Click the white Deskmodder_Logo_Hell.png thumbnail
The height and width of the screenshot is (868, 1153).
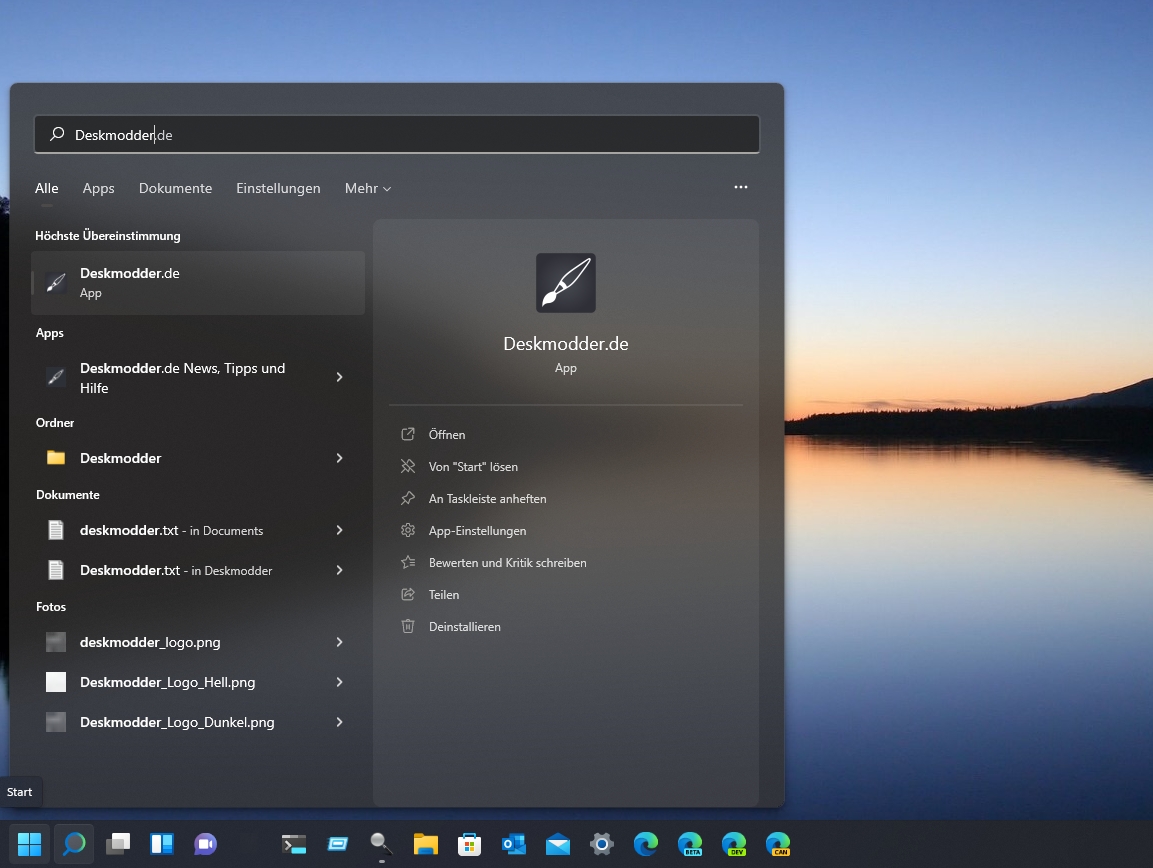[x=56, y=682]
